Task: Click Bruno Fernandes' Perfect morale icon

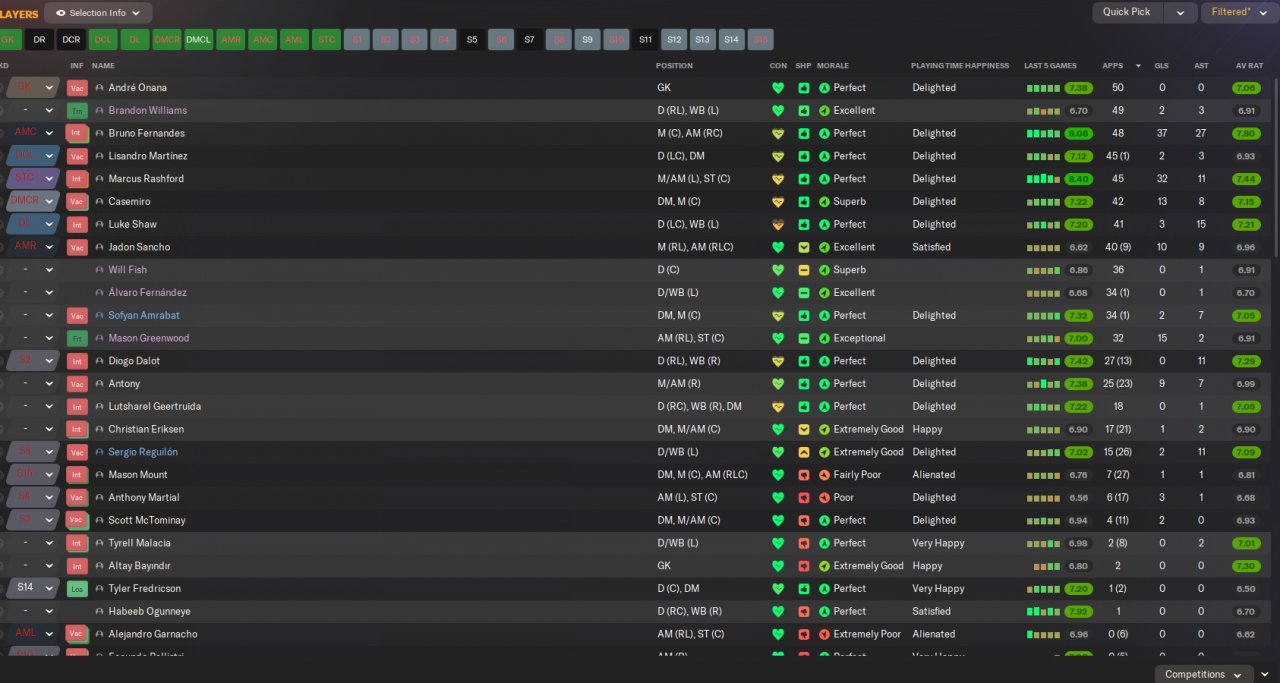Action: 824,133
